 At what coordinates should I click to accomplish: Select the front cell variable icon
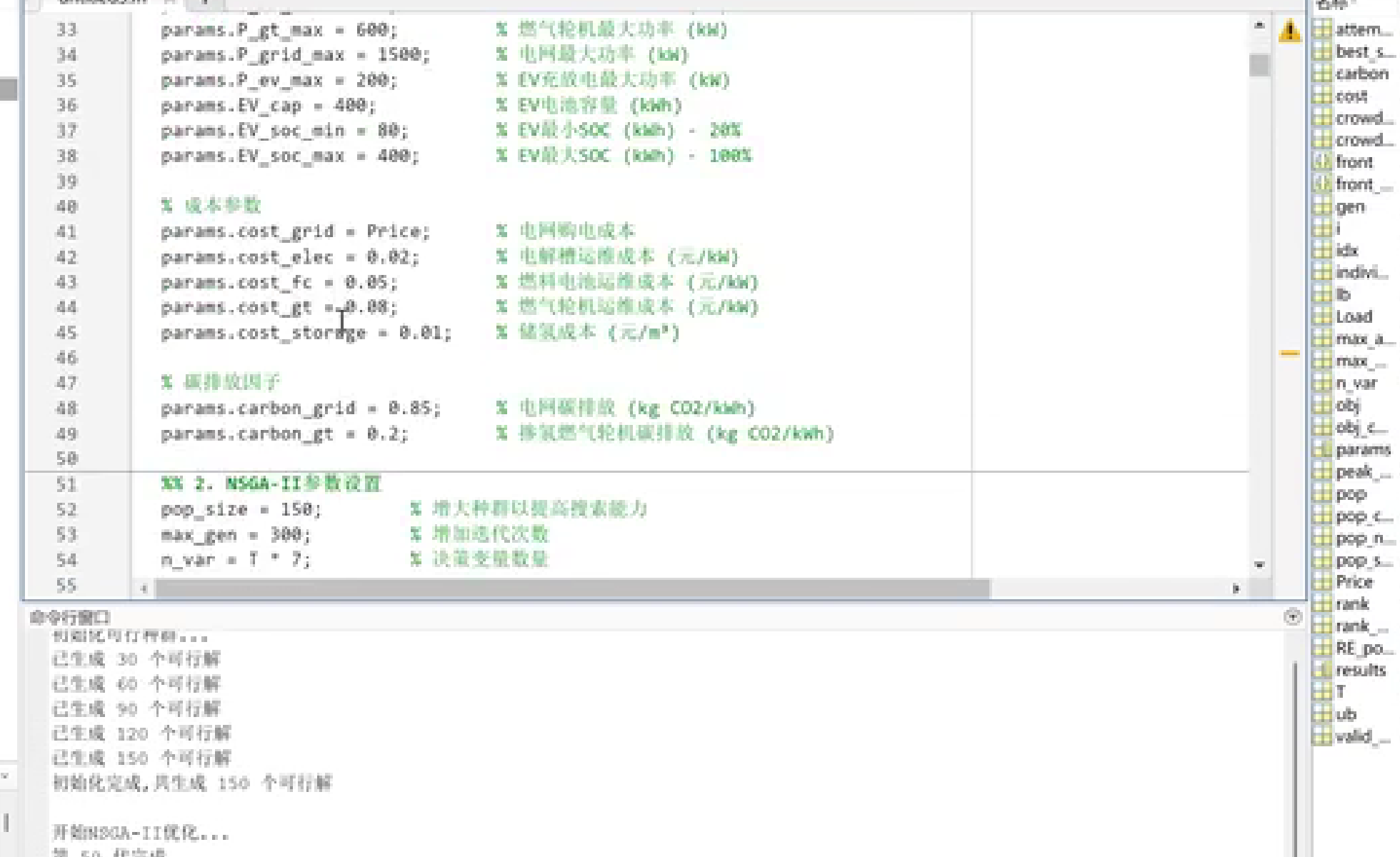tap(1322, 162)
